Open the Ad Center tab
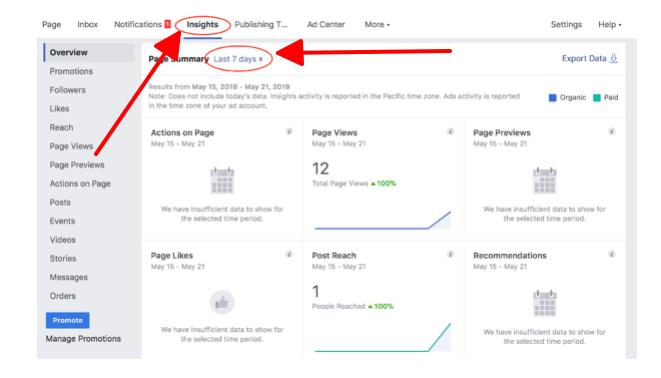Viewport: 661px width, 378px height. pos(325,24)
